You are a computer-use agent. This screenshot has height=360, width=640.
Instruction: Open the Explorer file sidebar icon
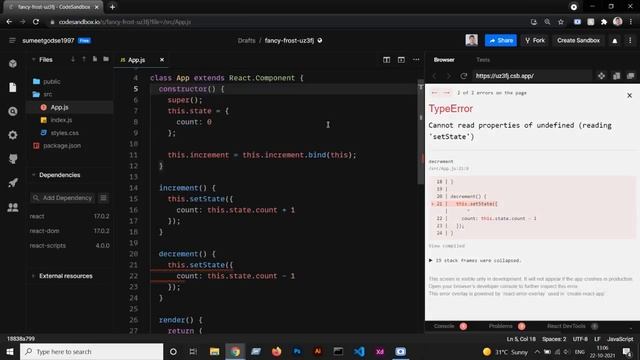13,87
